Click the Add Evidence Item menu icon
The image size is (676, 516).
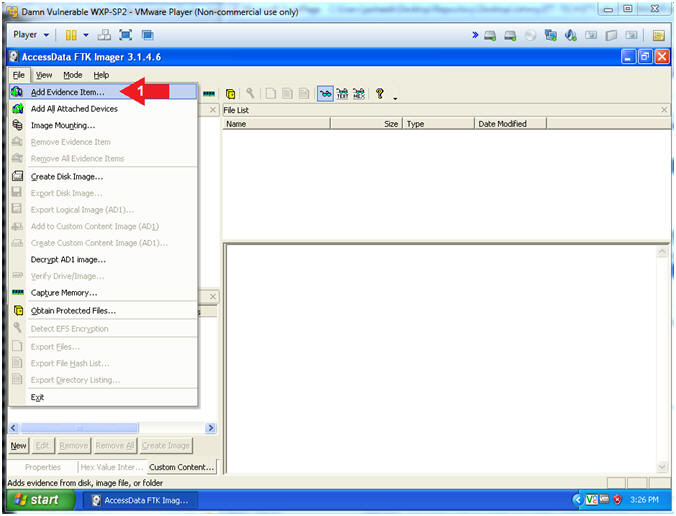click(17, 92)
